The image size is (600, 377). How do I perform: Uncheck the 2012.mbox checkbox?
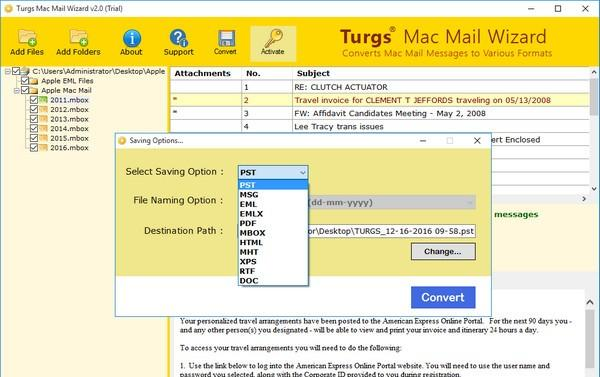[x=34, y=109]
